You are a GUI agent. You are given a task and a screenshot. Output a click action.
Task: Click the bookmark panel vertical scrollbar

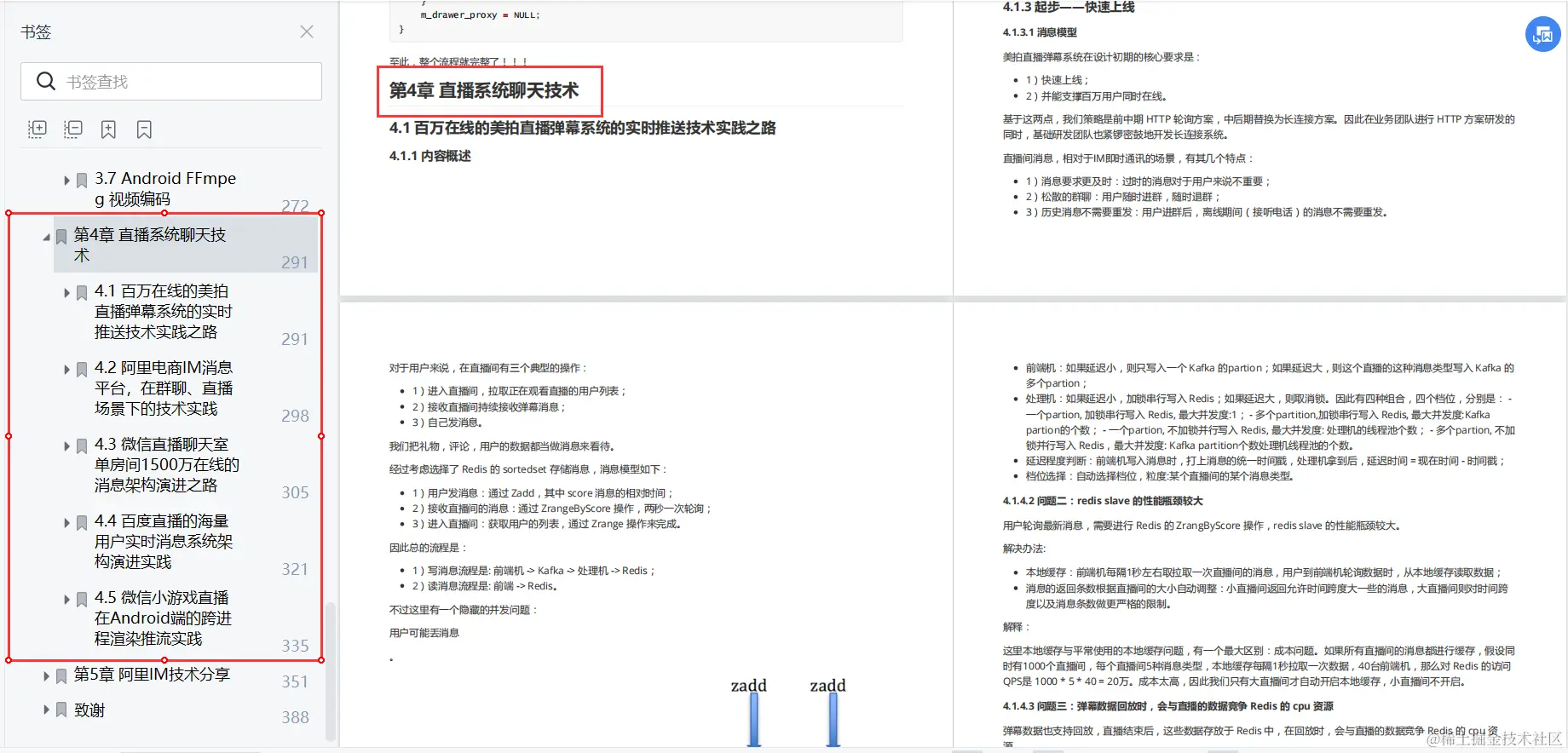point(331,673)
